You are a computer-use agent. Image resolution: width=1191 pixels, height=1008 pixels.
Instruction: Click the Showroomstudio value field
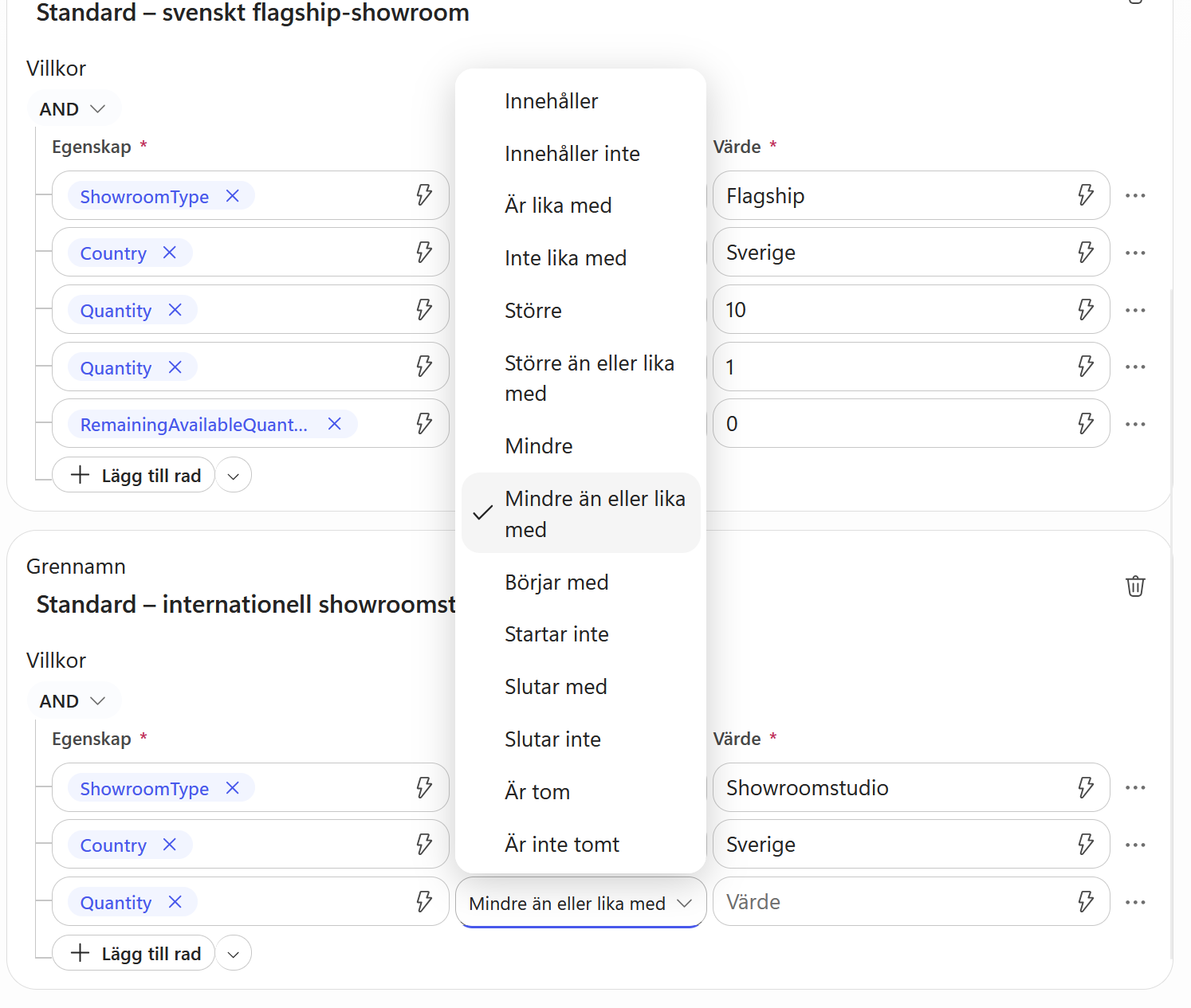point(911,787)
